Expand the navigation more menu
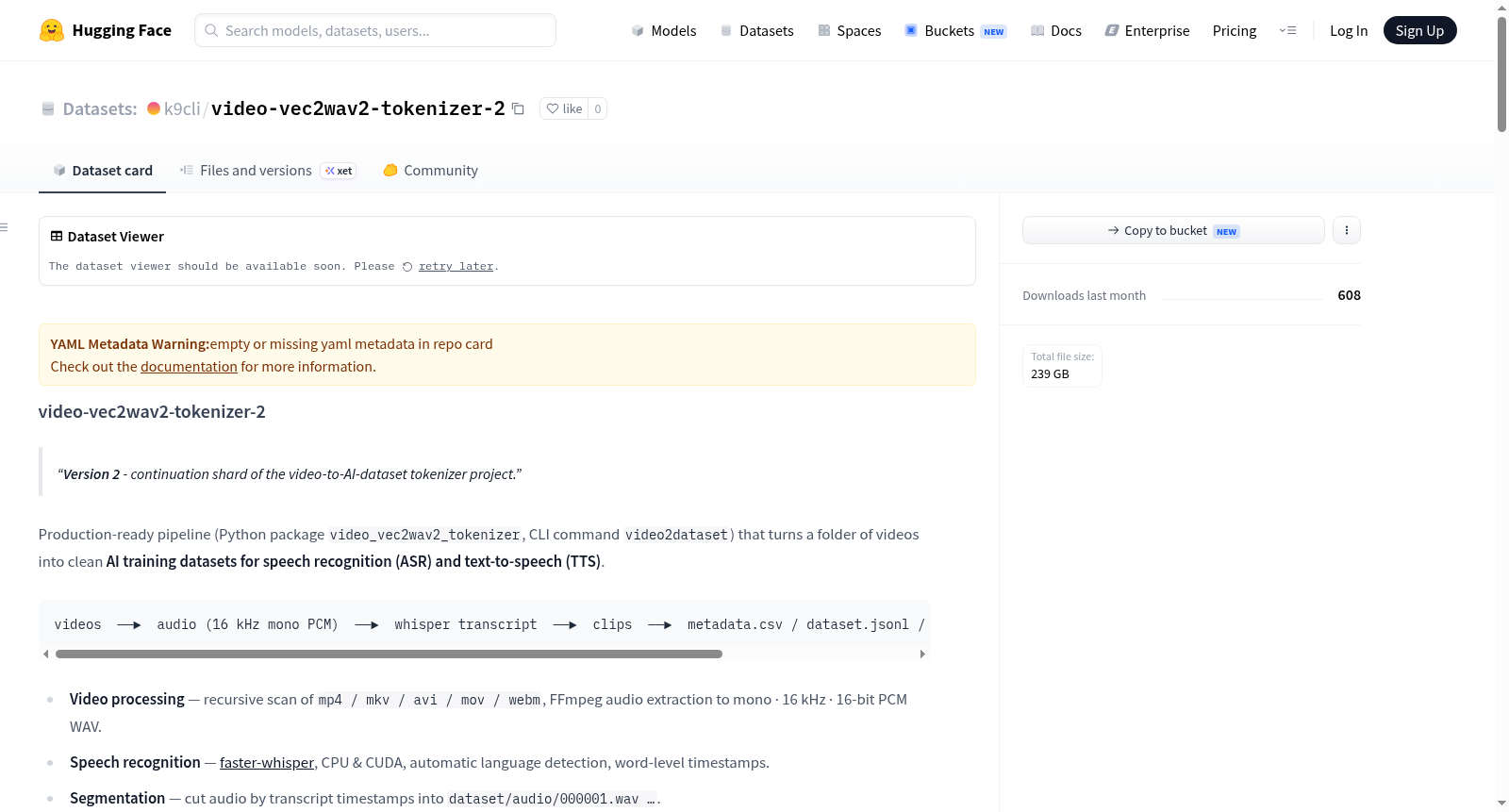 (x=1287, y=30)
